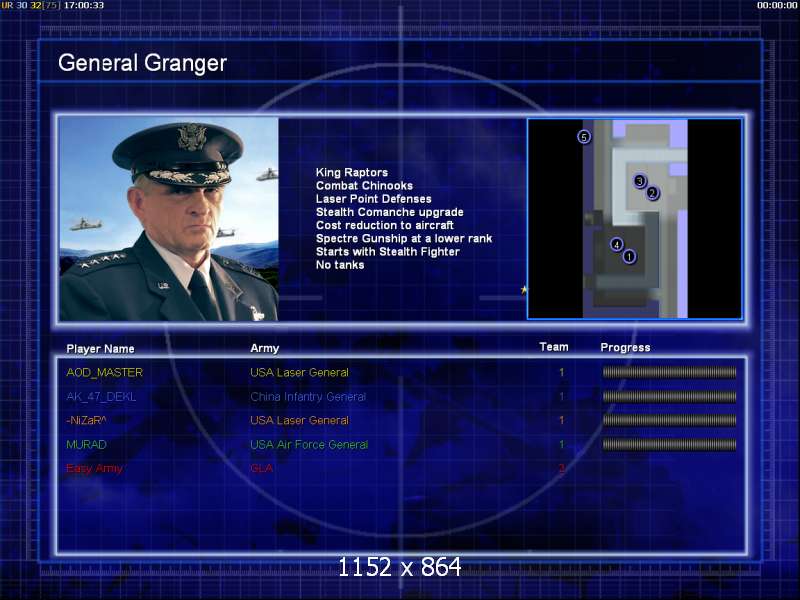Viewport: 800px width, 600px height.
Task: Click Easy Army's team number 2
Action: (x=562, y=468)
